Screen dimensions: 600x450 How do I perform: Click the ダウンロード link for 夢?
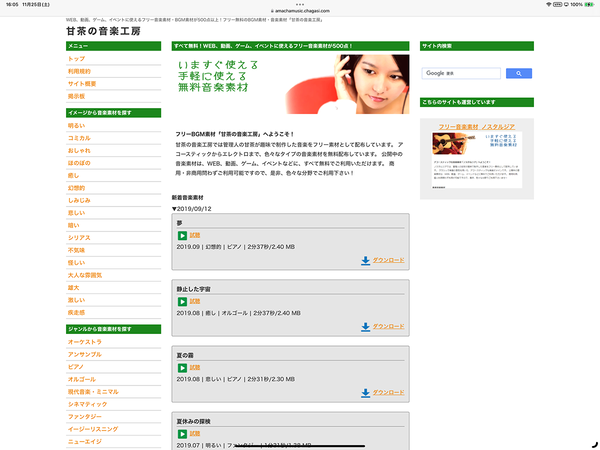pos(388,260)
